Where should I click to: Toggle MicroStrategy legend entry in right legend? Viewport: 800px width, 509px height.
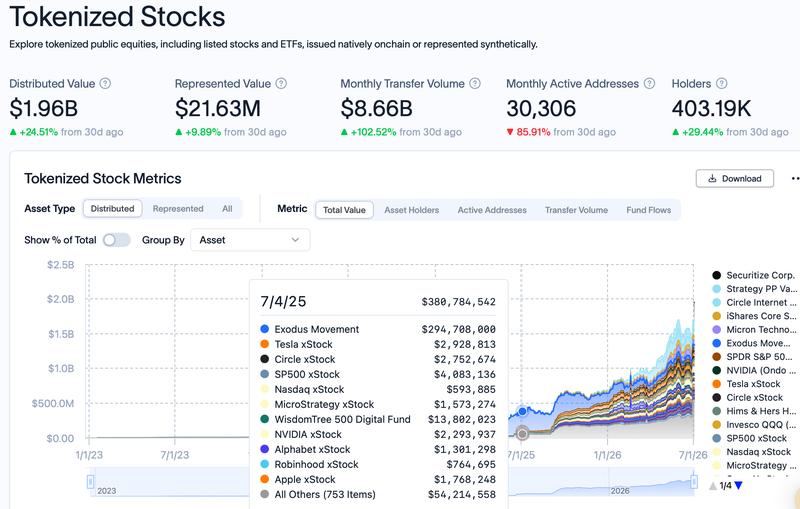coord(754,465)
